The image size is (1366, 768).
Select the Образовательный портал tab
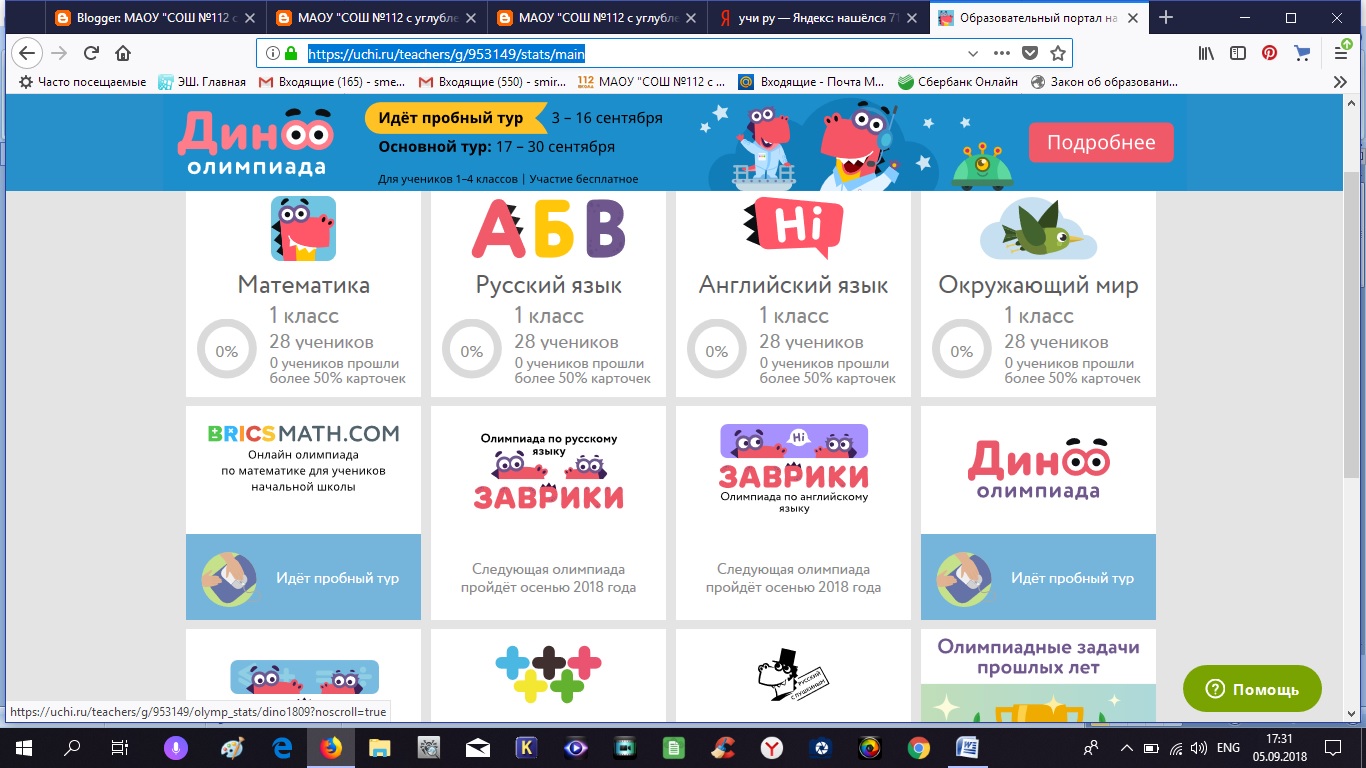coord(1040,17)
